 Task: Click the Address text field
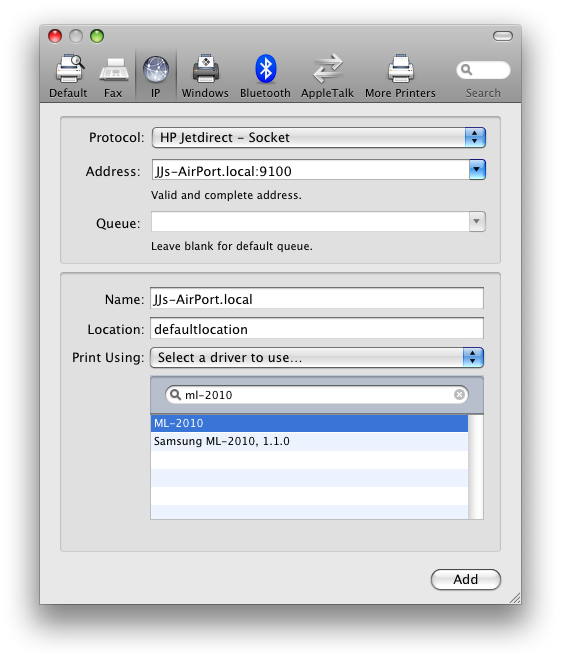310,170
